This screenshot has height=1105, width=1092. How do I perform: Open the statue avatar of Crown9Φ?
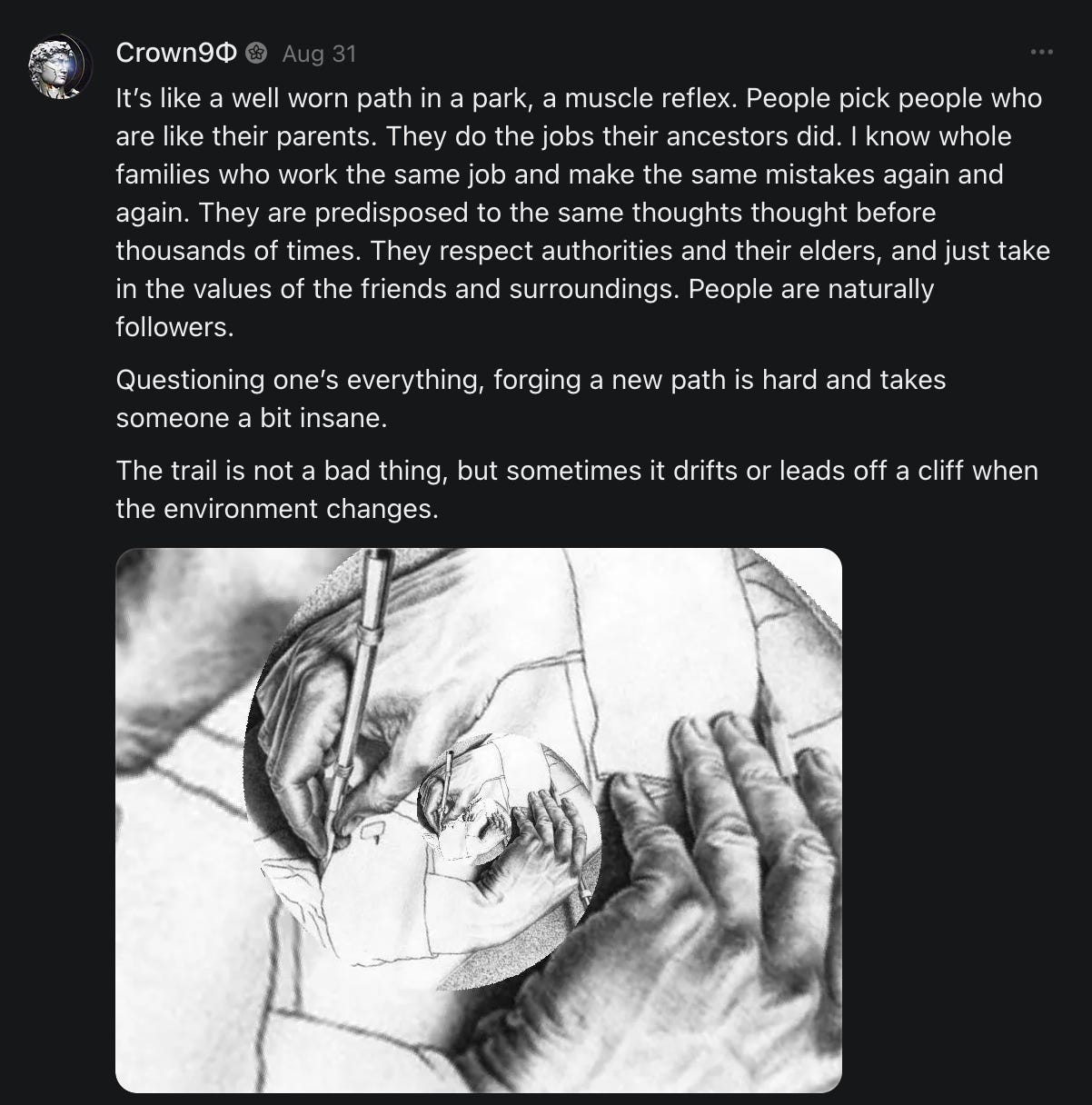(61, 68)
